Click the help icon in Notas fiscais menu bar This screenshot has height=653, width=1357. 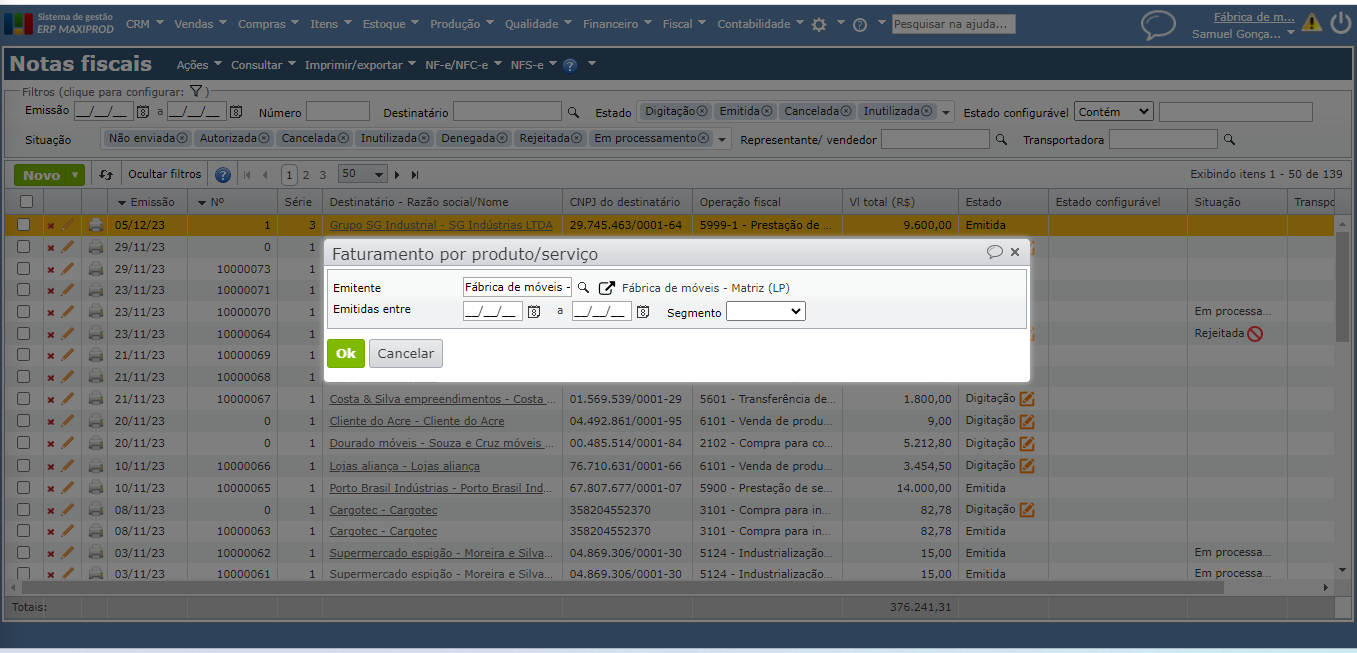(570, 65)
